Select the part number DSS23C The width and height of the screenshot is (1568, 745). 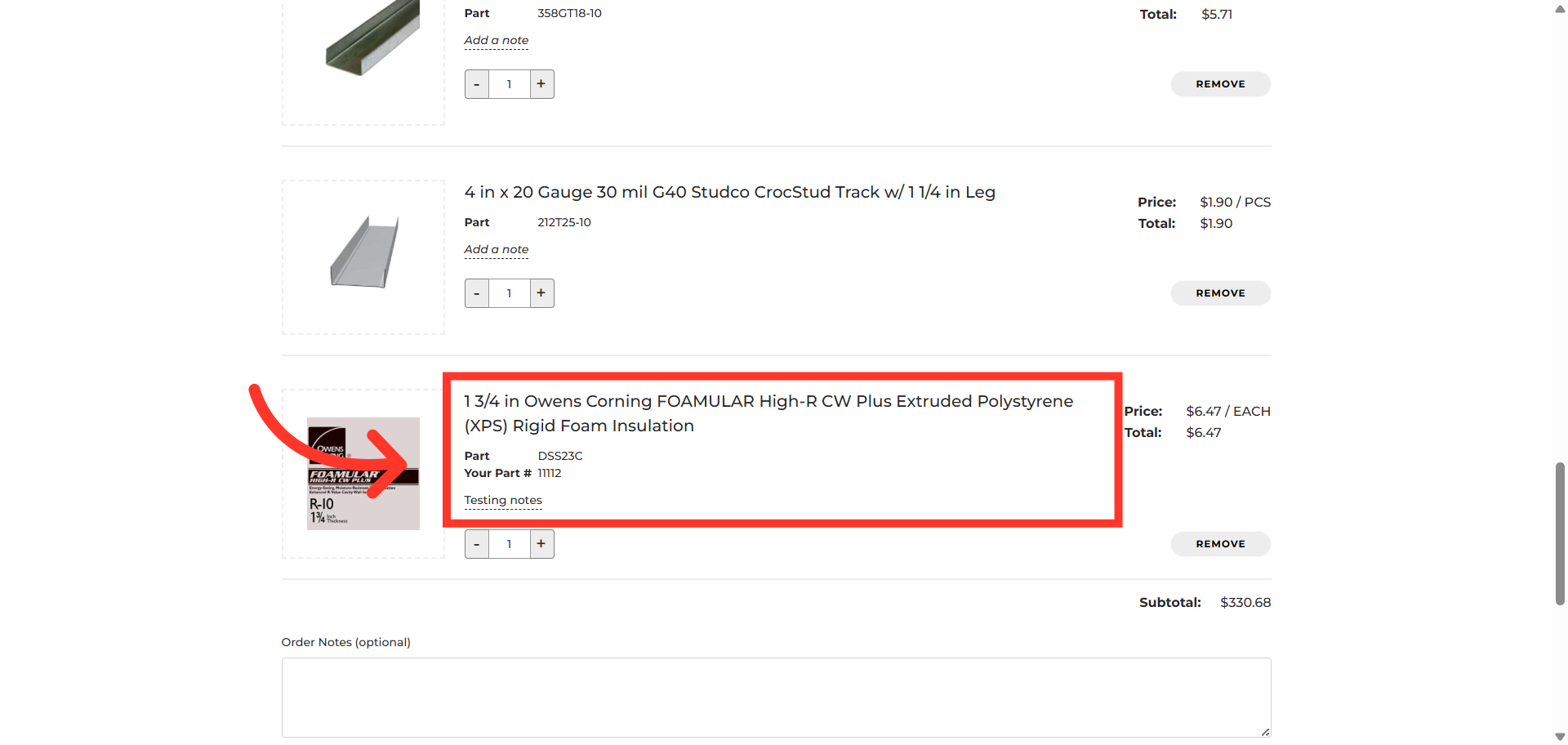coord(560,456)
